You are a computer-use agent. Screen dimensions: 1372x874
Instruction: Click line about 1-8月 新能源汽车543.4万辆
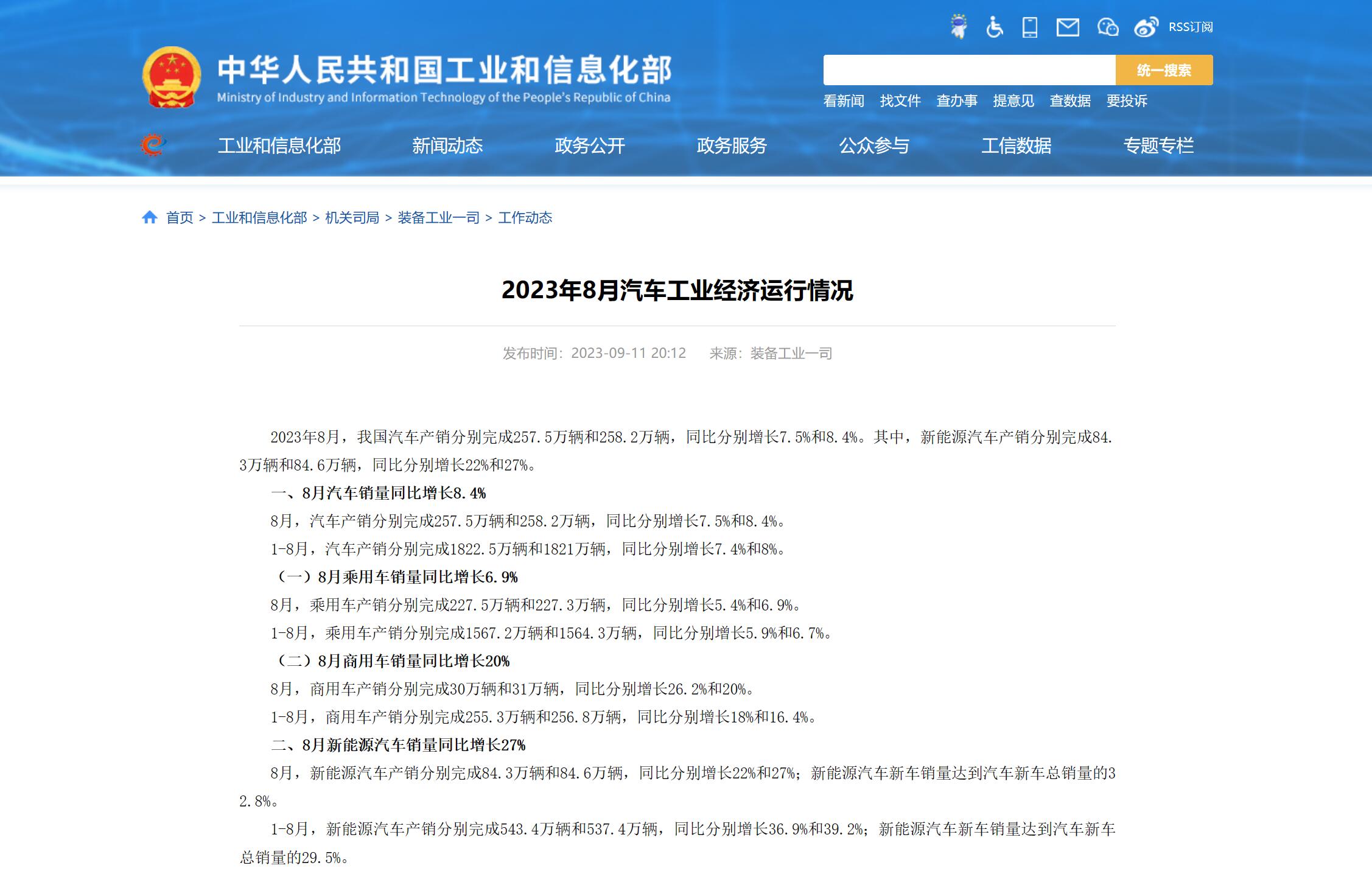[677, 843]
